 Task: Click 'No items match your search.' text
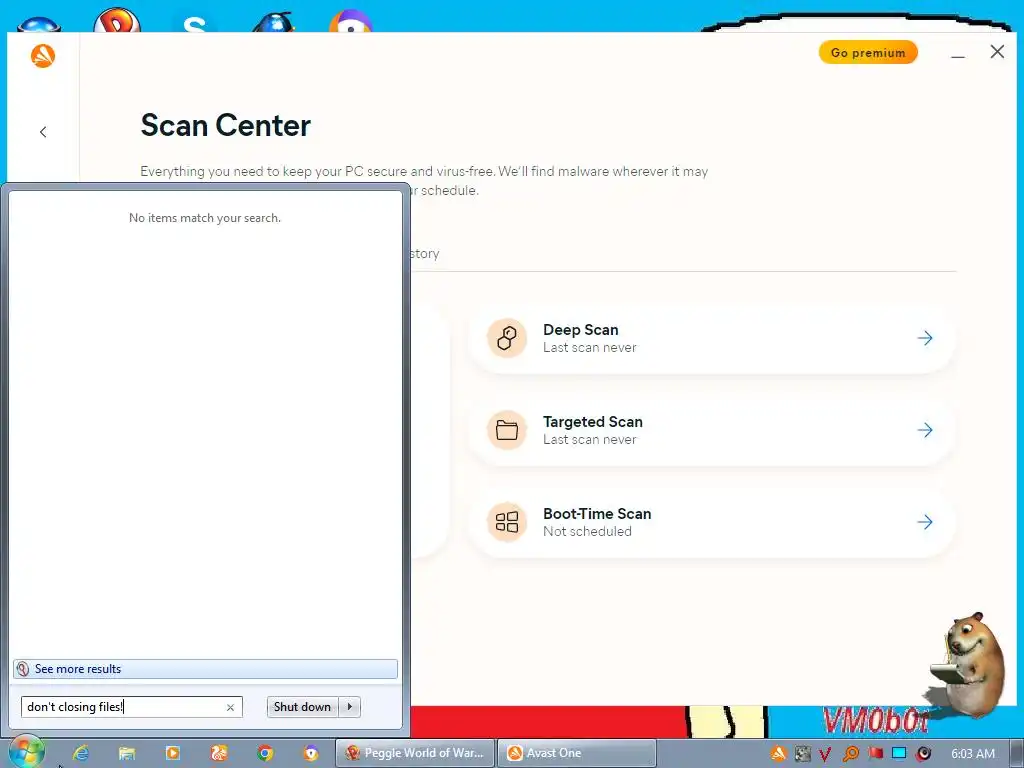click(x=205, y=218)
